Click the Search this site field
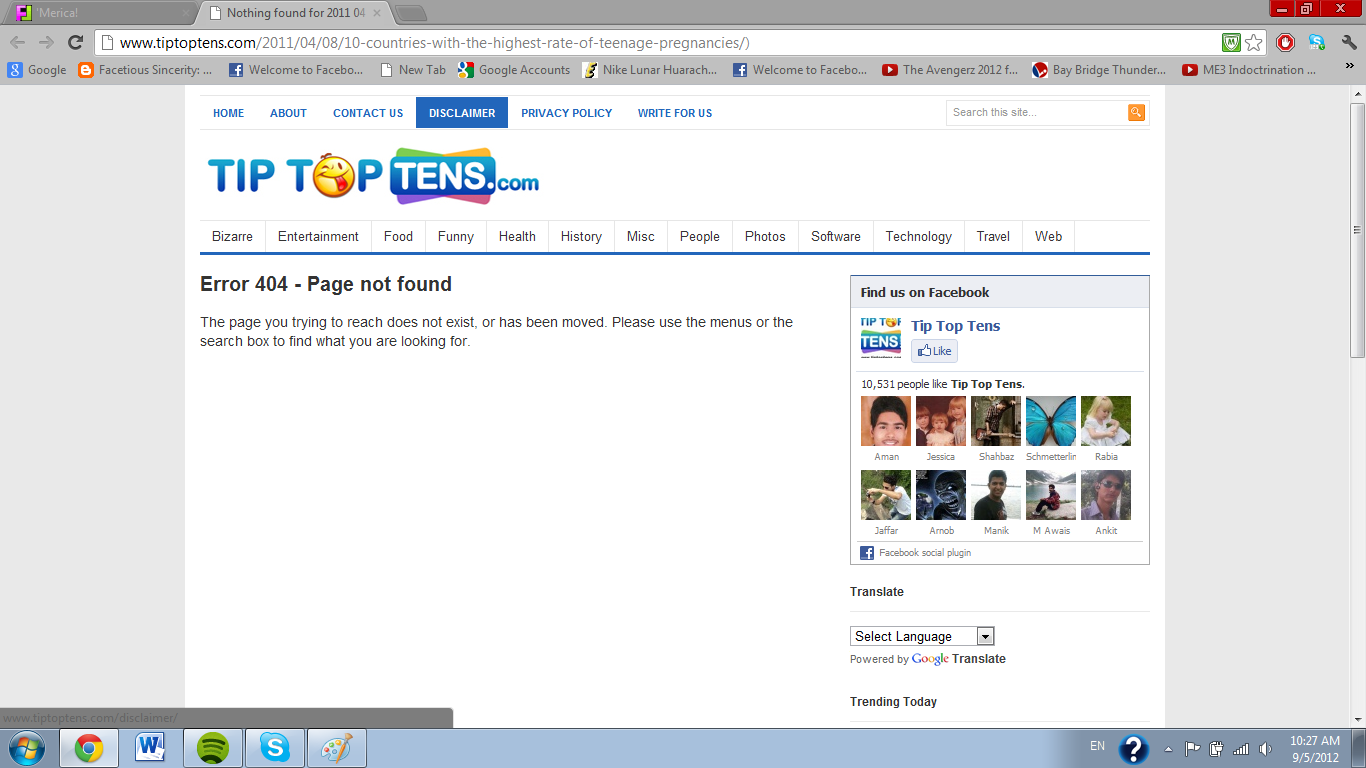 (1035, 113)
